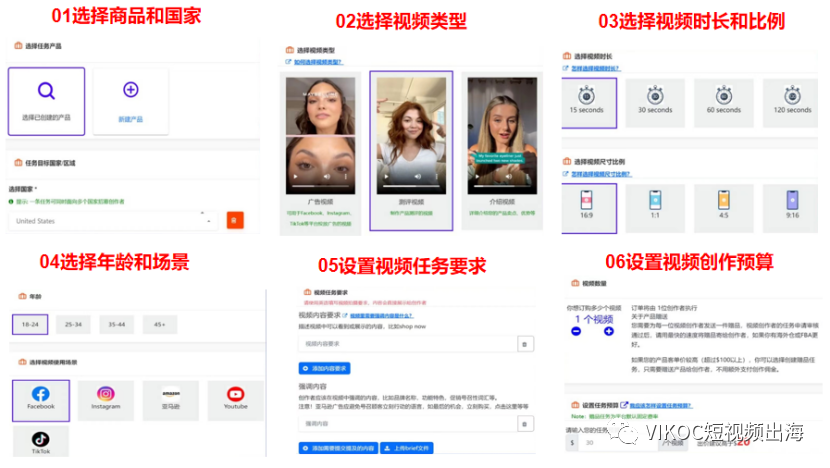The width and height of the screenshot is (830, 468).
Task: Pick the 16:9 aspect ratio
Action: (x=589, y=209)
